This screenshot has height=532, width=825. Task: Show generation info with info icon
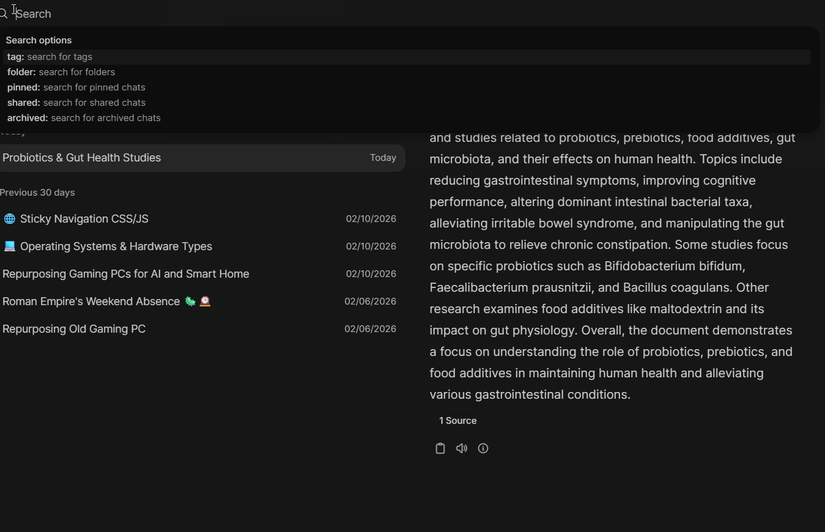[x=483, y=448]
